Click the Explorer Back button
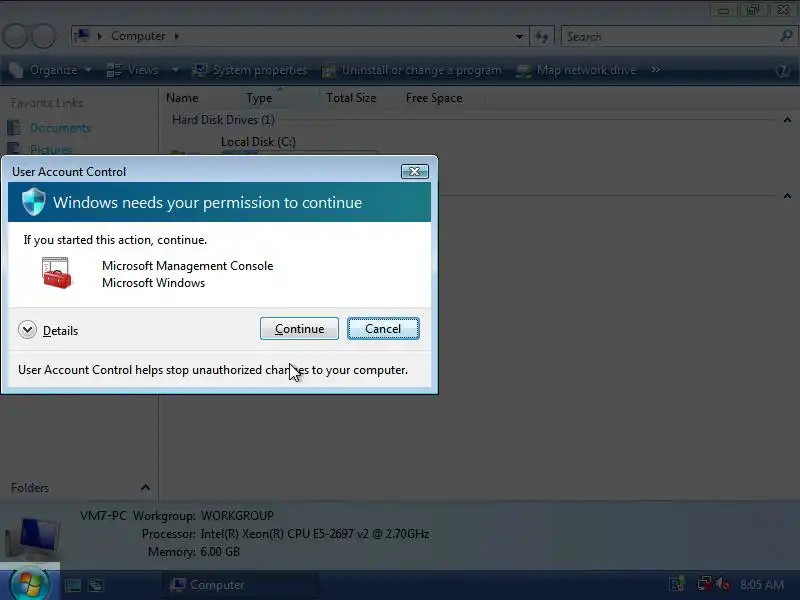 (15, 36)
